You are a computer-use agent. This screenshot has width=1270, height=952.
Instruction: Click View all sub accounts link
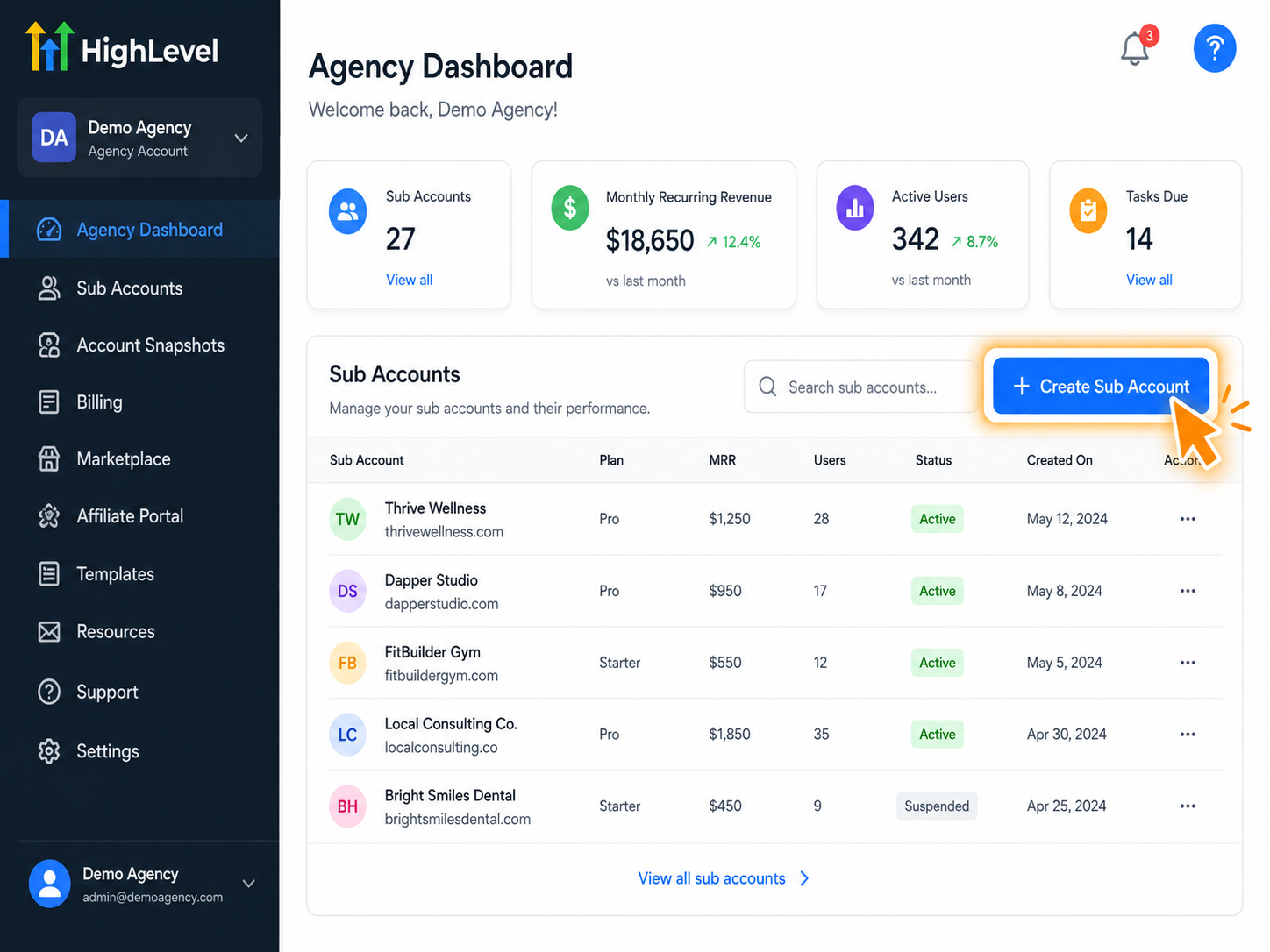pyautogui.click(x=724, y=878)
